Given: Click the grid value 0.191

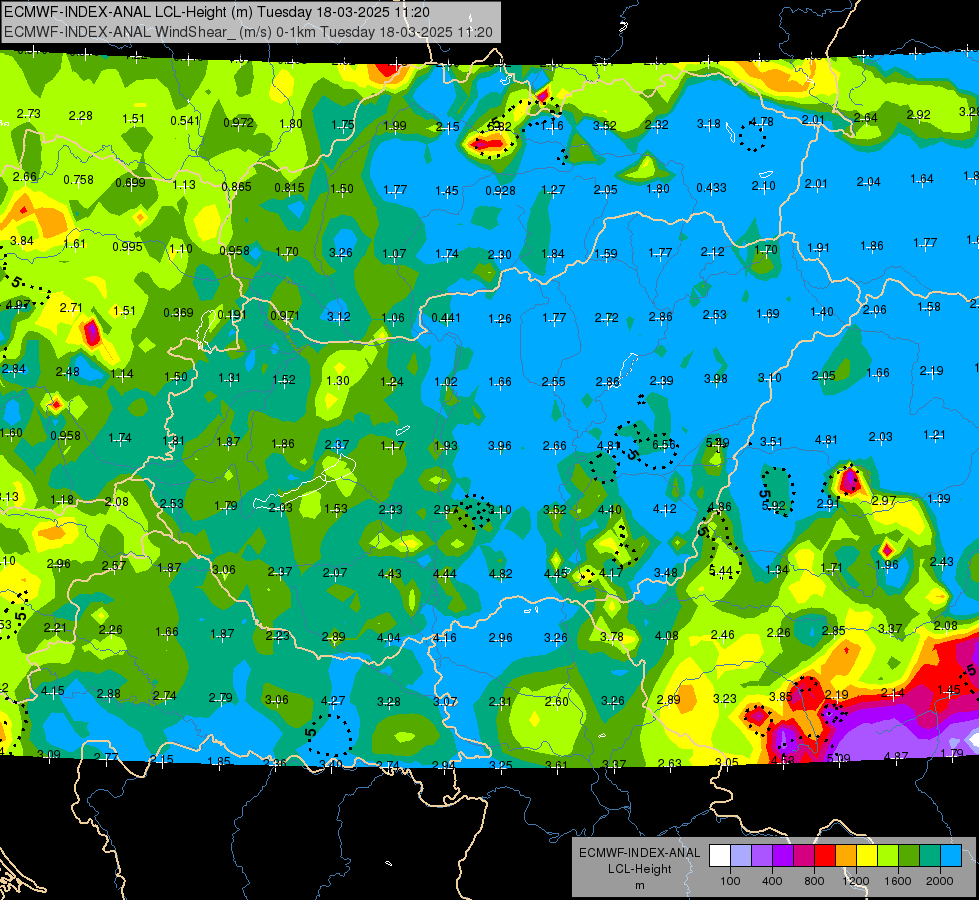Looking at the screenshot, I should (232, 314).
